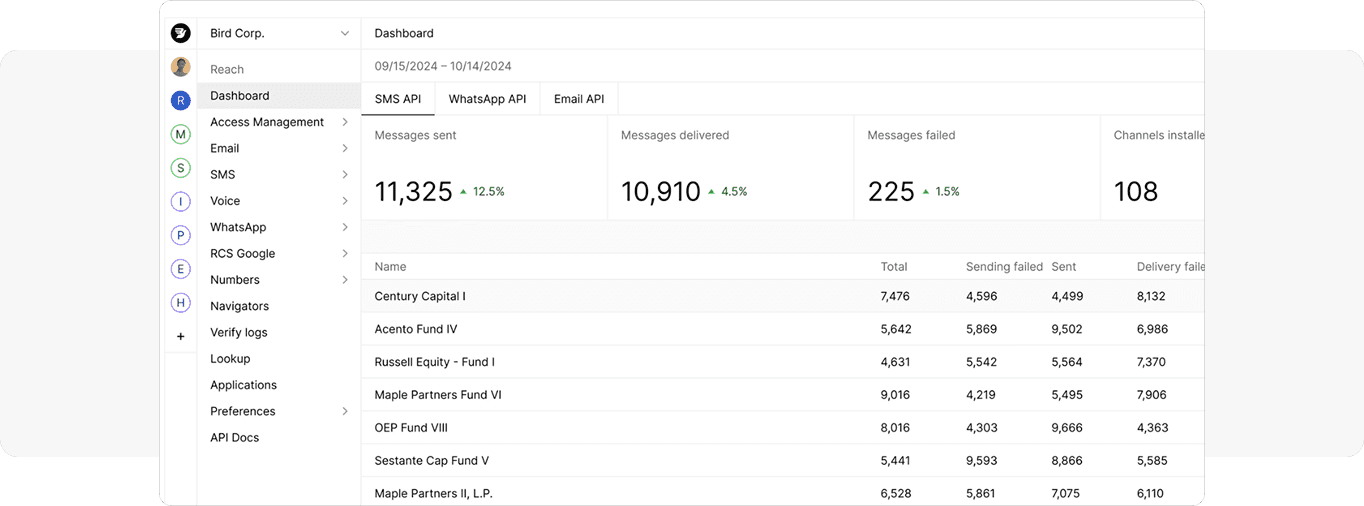Viewport: 1364px width, 506px height.
Task: Select the green S workspace icon
Action: [x=180, y=168]
